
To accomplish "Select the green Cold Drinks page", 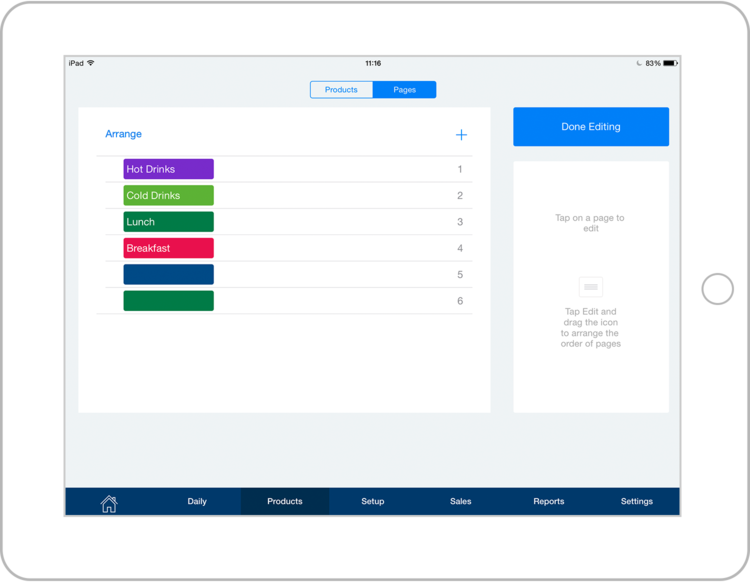I will (168, 195).
